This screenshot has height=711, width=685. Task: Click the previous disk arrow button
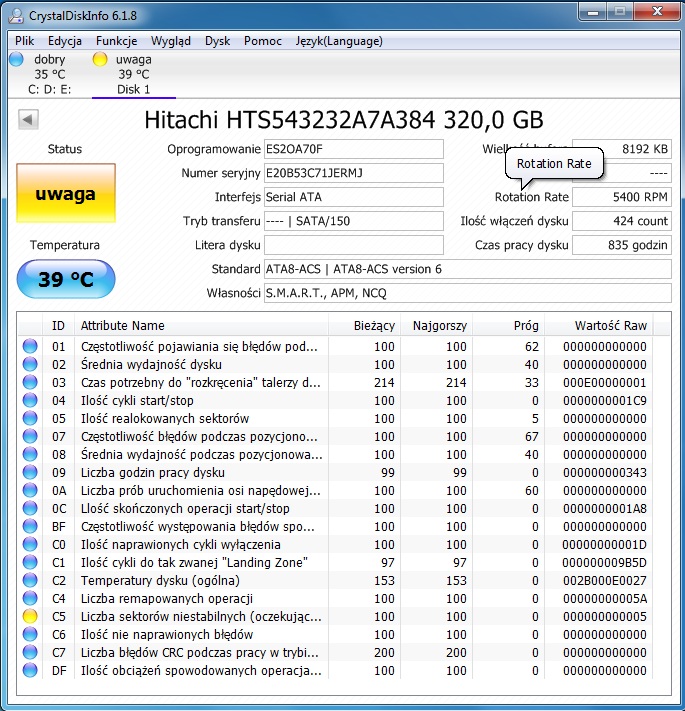coord(28,120)
